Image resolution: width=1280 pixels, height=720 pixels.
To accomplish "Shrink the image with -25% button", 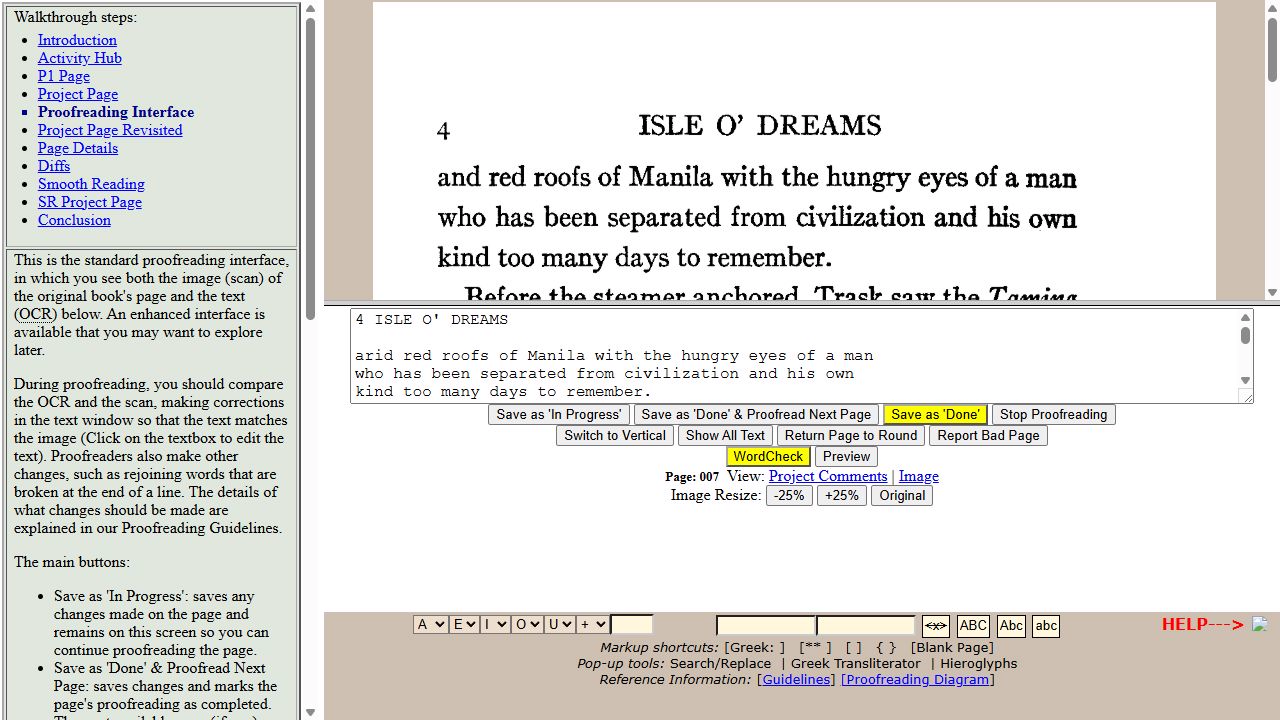I will pos(789,496).
